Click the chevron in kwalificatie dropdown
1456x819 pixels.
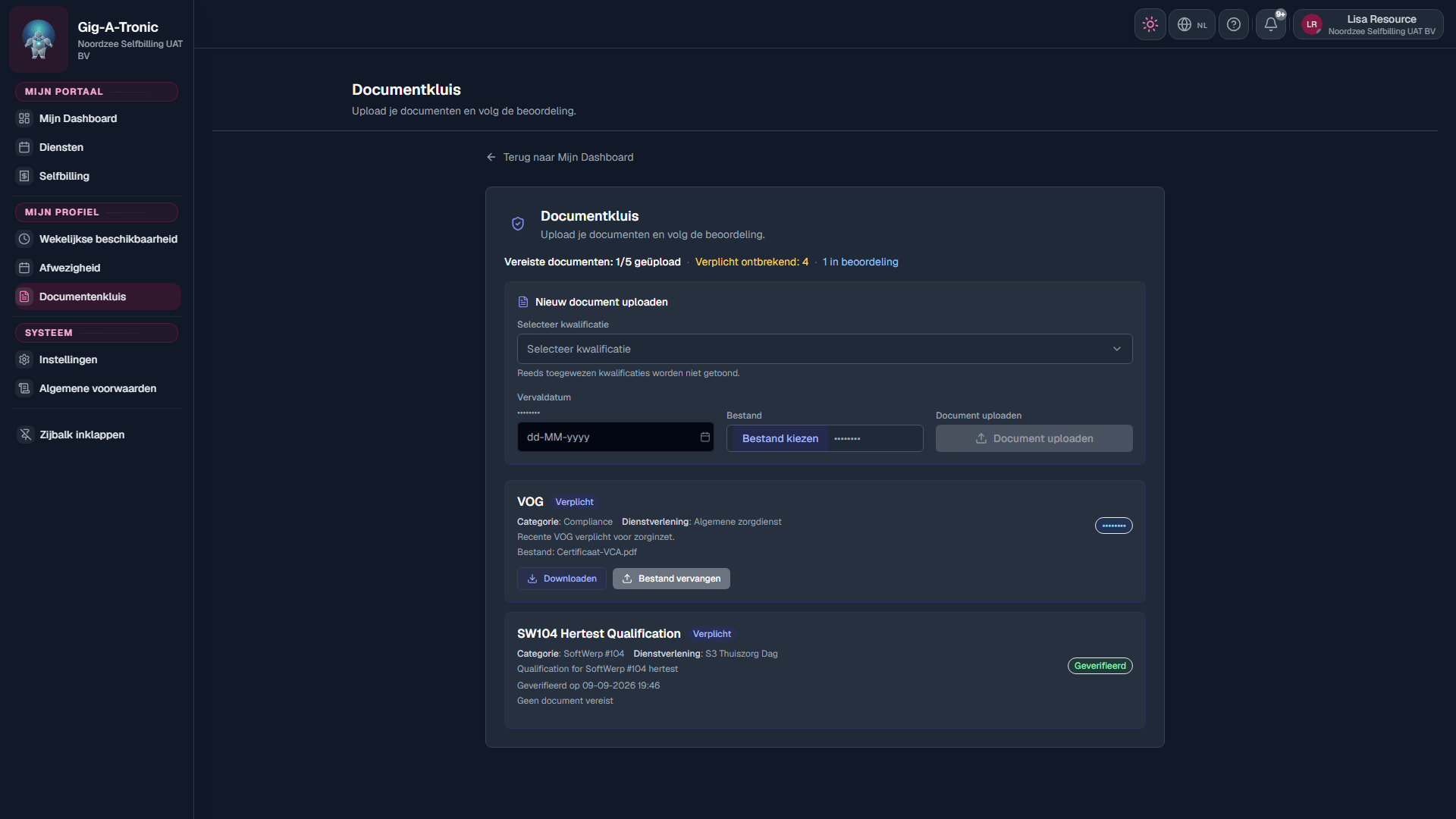click(x=1117, y=349)
